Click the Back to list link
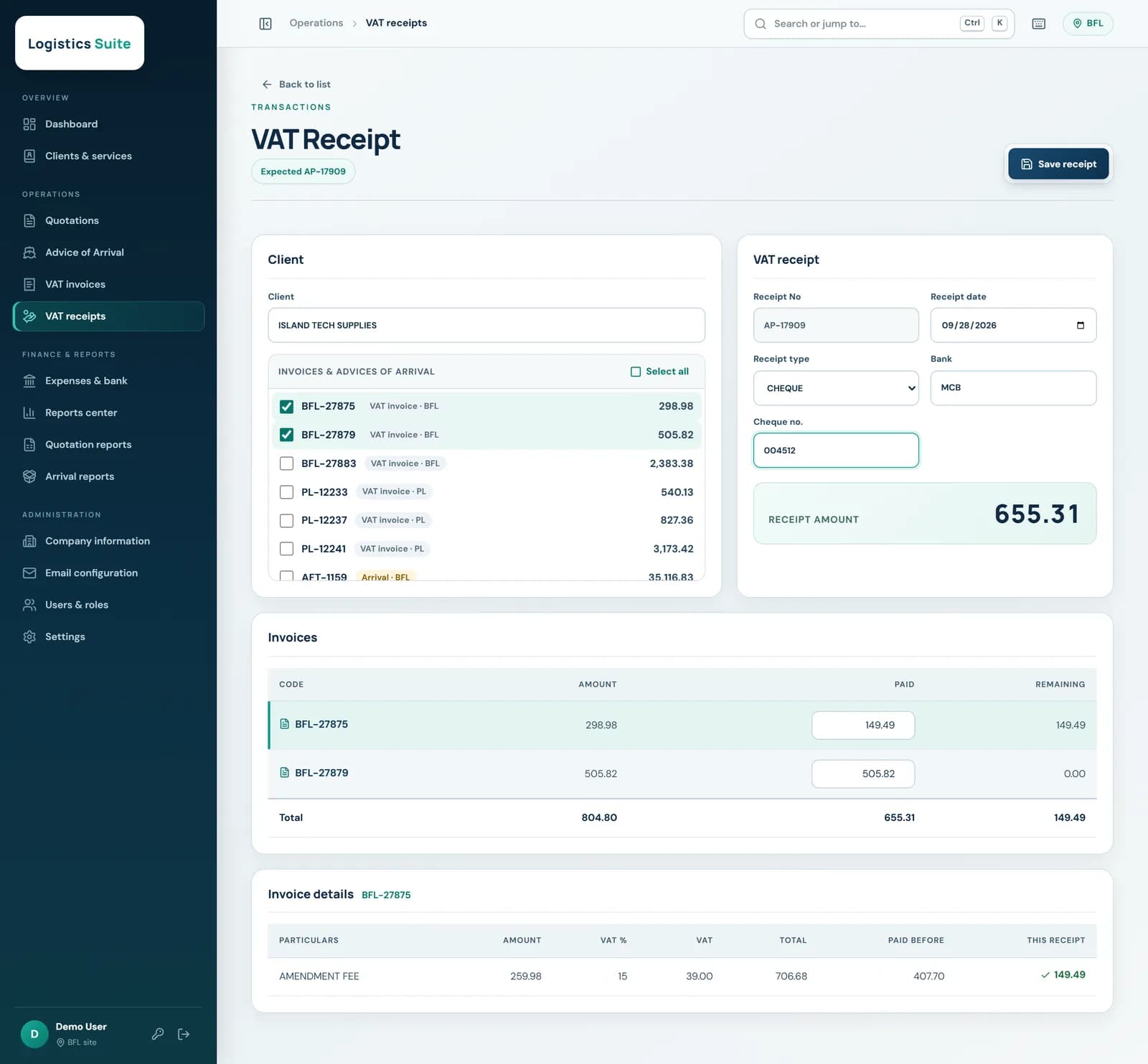This screenshot has width=1148, height=1064. click(296, 84)
